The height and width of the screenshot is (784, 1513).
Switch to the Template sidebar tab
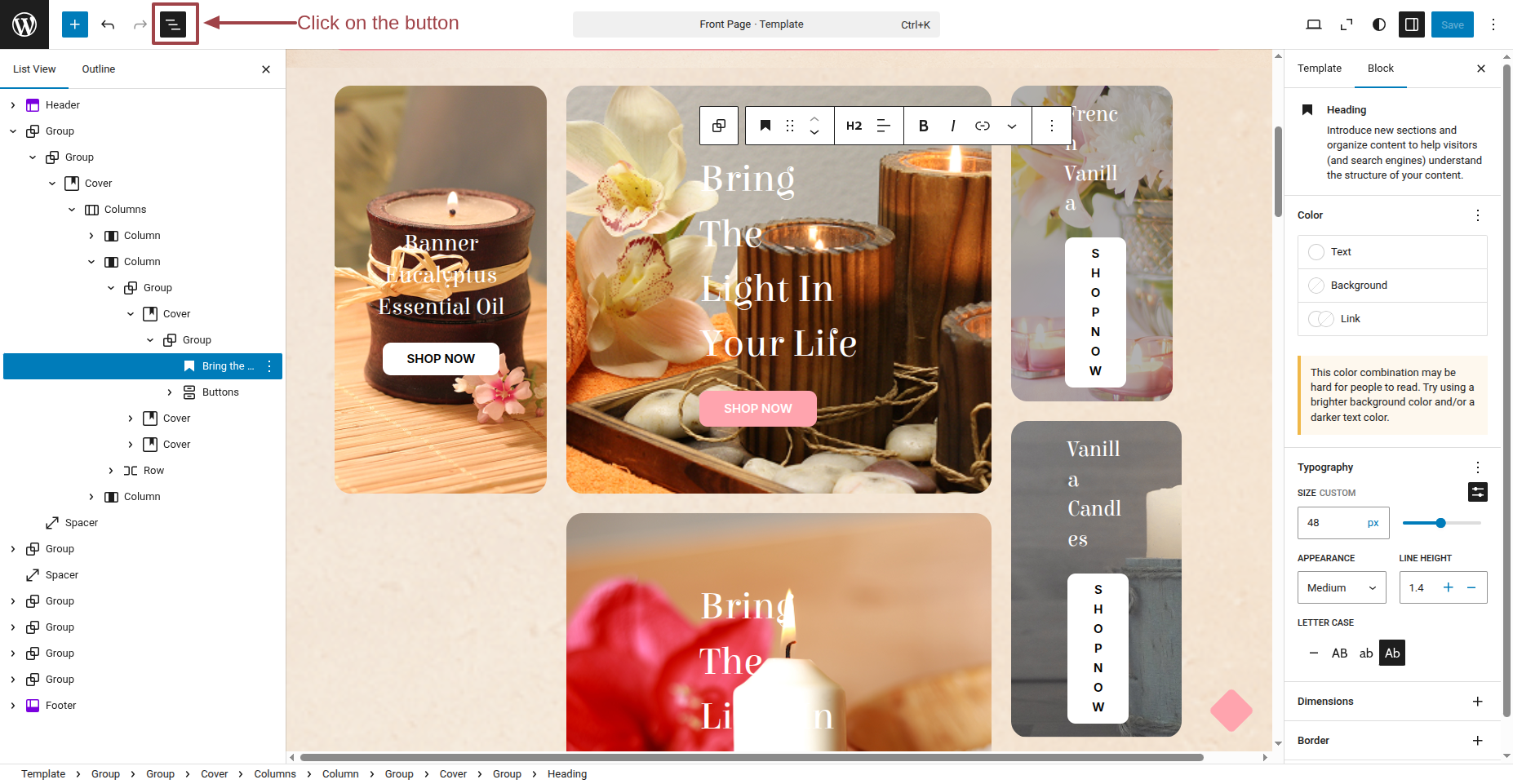coord(1319,69)
